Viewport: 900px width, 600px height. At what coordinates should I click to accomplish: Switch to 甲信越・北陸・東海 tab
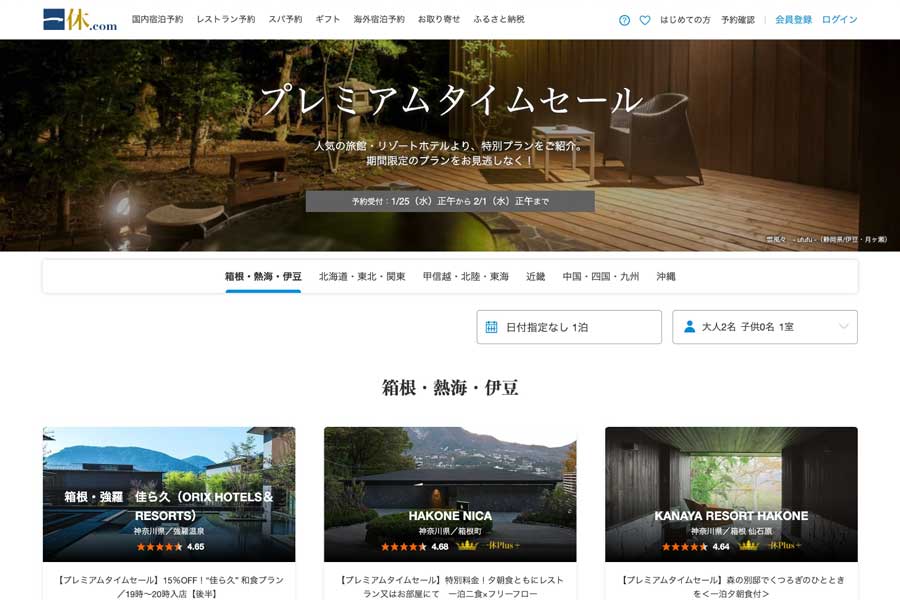(x=465, y=277)
